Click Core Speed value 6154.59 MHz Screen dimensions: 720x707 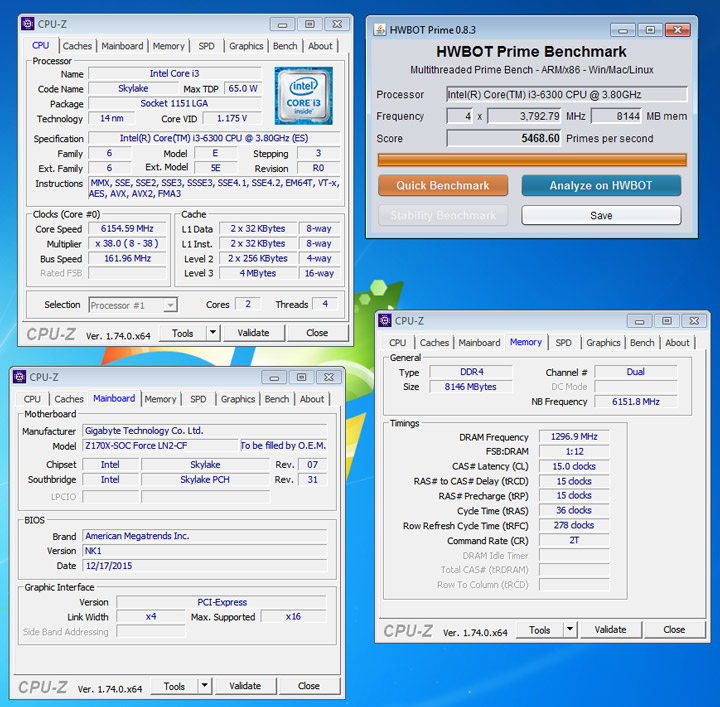[127, 229]
